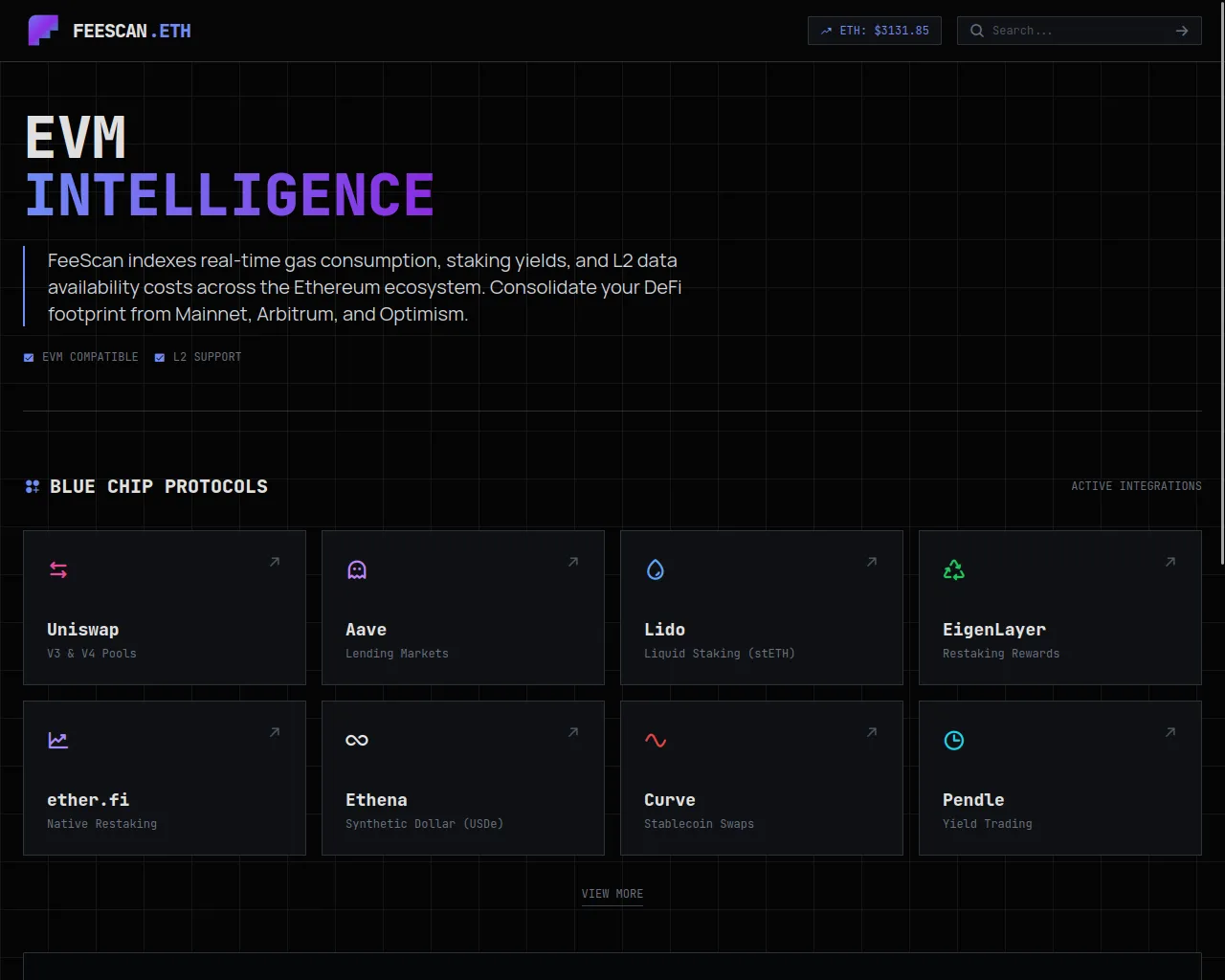Click the EigenLayer recycle icon
Viewport: 1225px width, 980px height.
[x=954, y=570]
